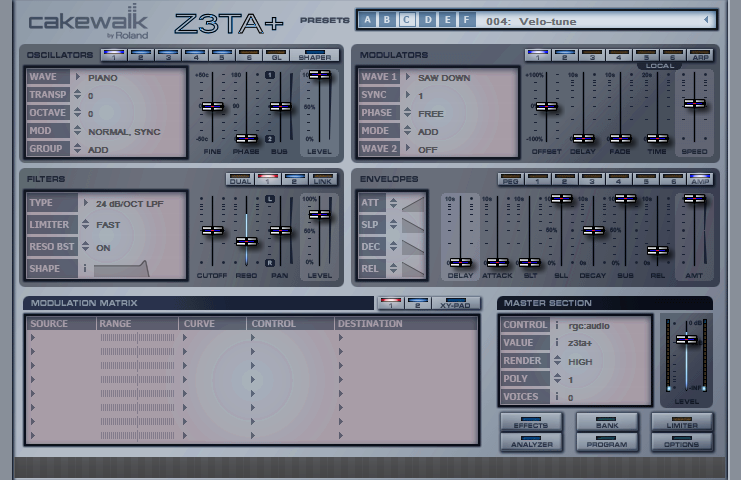This screenshot has height=480, width=741.
Task: Select preset bank C
Action: pos(407,20)
